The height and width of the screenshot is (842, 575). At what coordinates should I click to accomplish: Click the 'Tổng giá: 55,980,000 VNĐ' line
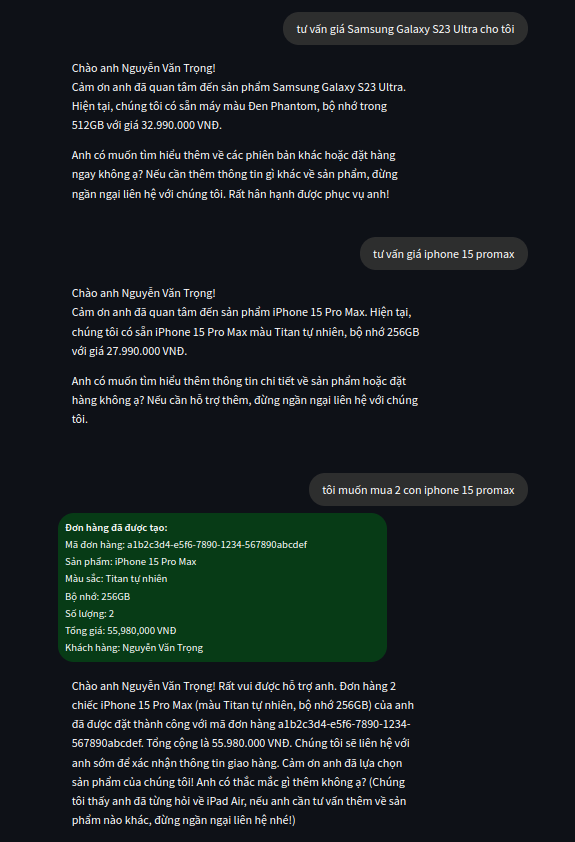[x=121, y=631]
